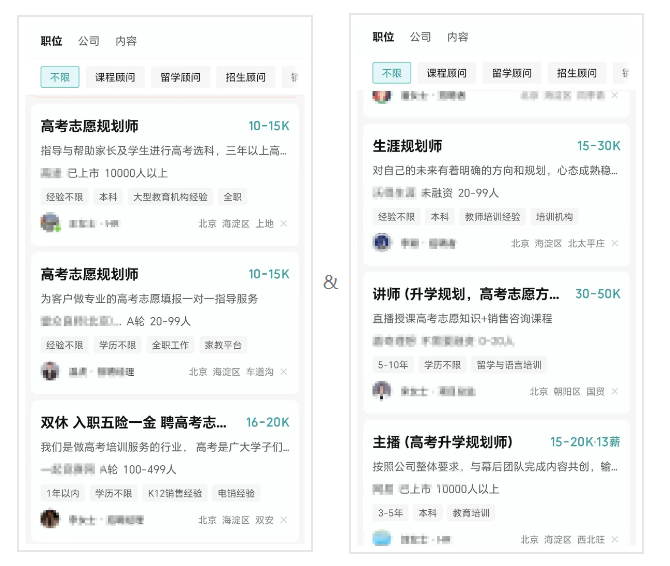Click 家教平台 tag

tap(223, 345)
